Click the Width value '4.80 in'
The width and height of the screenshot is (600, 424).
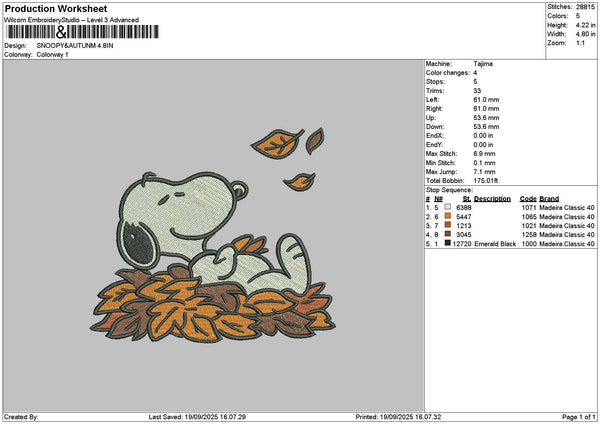click(585, 34)
